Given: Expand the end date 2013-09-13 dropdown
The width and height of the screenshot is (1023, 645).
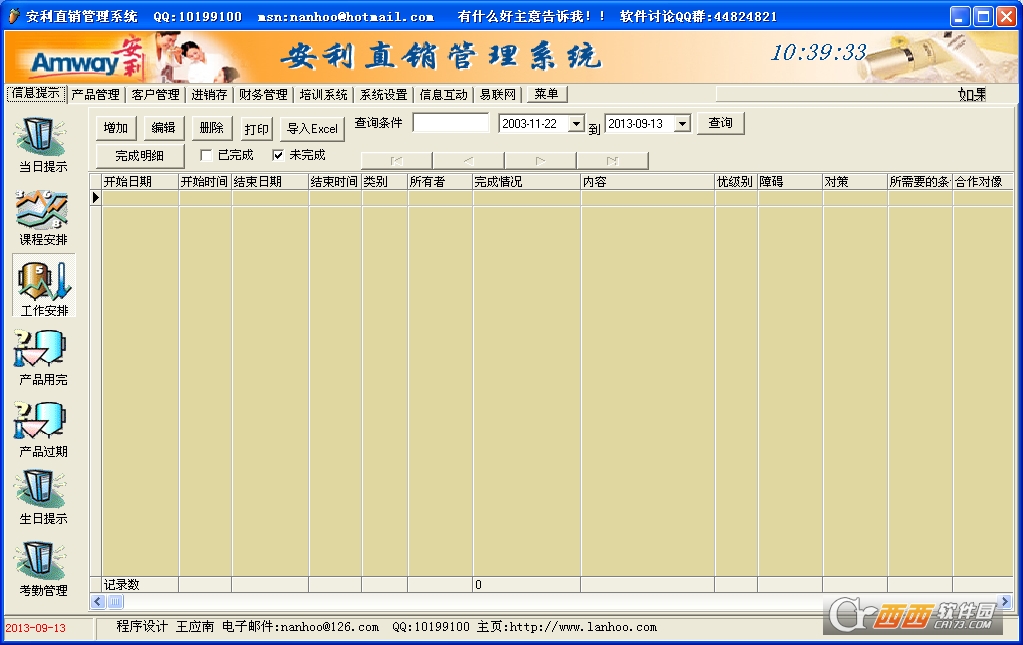Looking at the screenshot, I should [x=682, y=124].
